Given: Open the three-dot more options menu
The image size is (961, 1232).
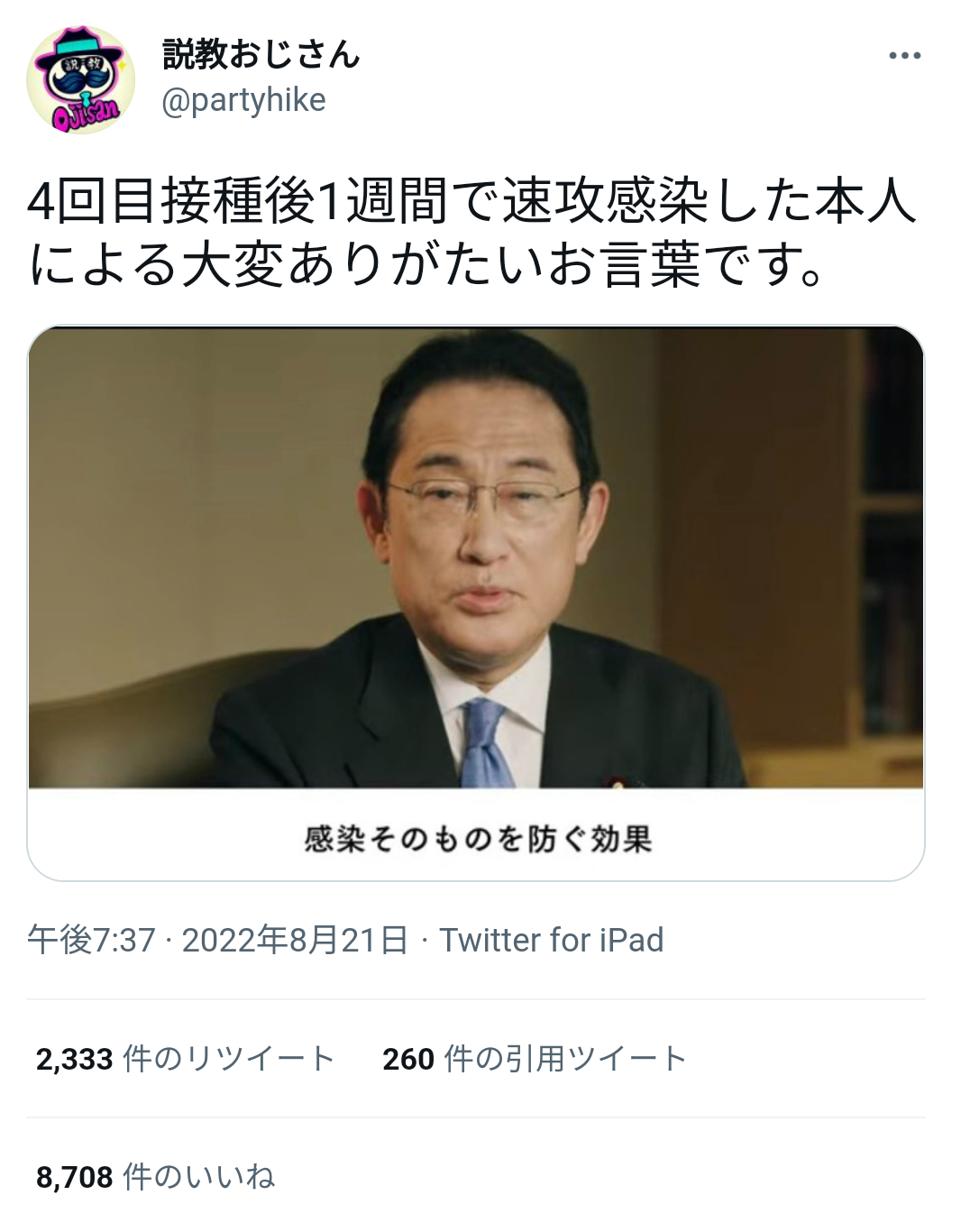Looking at the screenshot, I should pos(904,56).
